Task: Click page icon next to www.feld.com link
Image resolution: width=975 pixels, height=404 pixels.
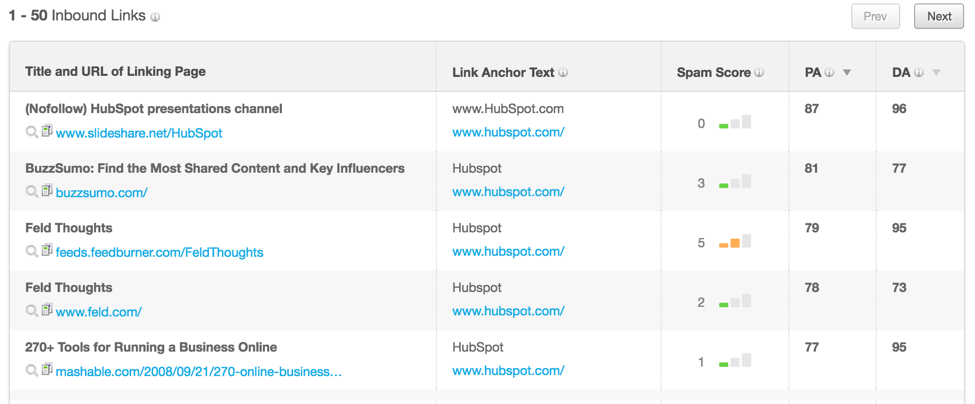Action: click(47, 310)
